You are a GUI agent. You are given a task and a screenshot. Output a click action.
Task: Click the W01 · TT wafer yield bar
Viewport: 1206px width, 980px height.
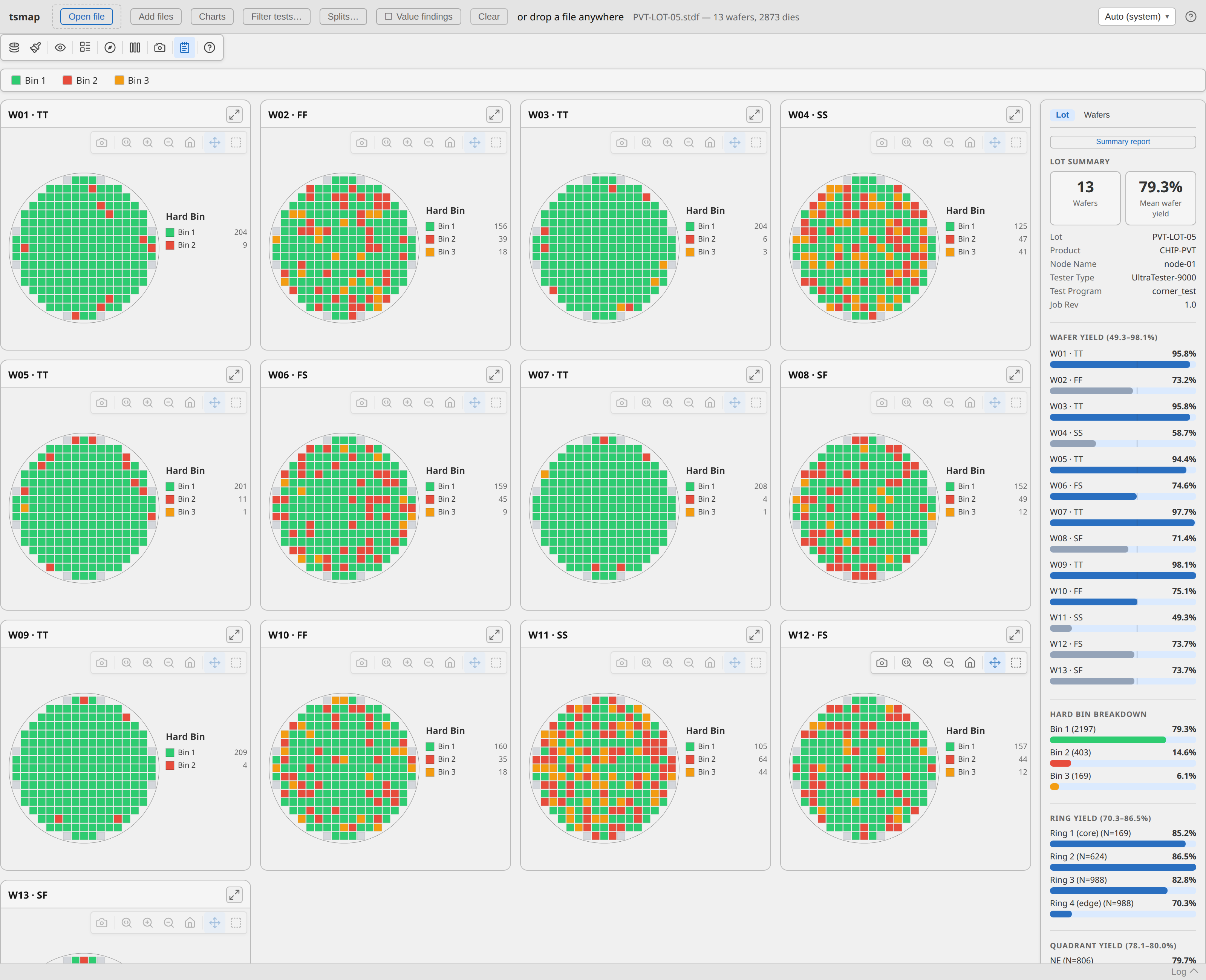click(x=1122, y=365)
